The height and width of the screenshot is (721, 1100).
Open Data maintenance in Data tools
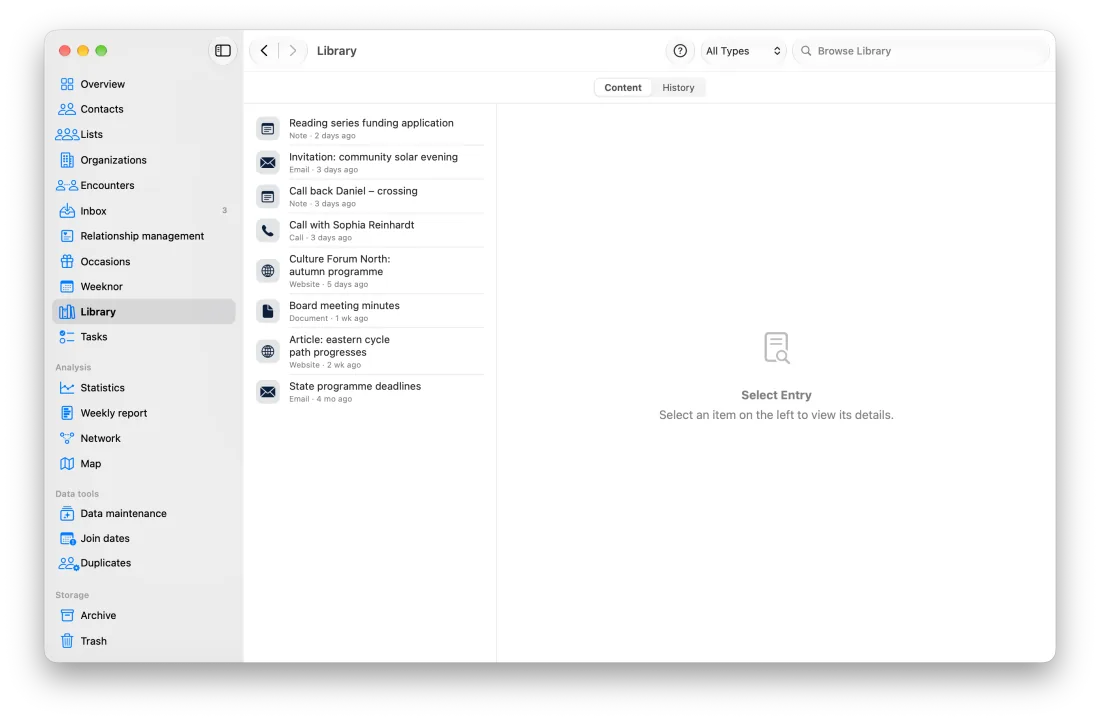144,513
